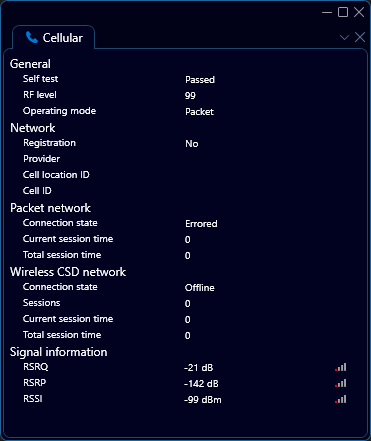Click the RSRQ signal strength bars icon
Screen dimensions: 371x441
point(341,367)
